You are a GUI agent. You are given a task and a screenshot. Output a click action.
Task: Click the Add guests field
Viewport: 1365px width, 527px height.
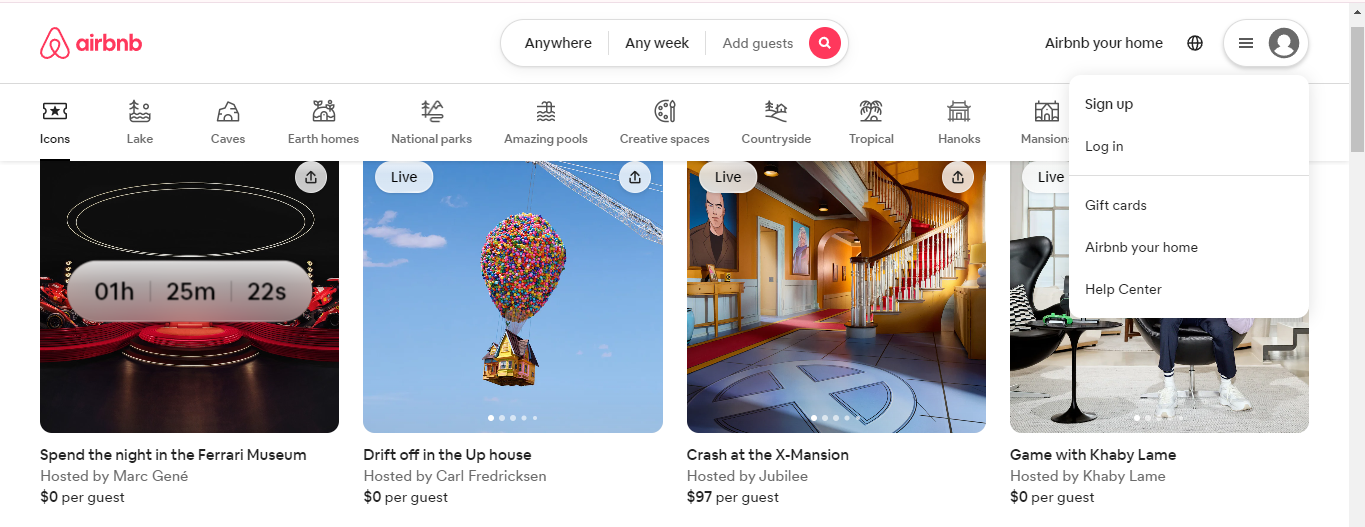pyautogui.click(x=757, y=43)
